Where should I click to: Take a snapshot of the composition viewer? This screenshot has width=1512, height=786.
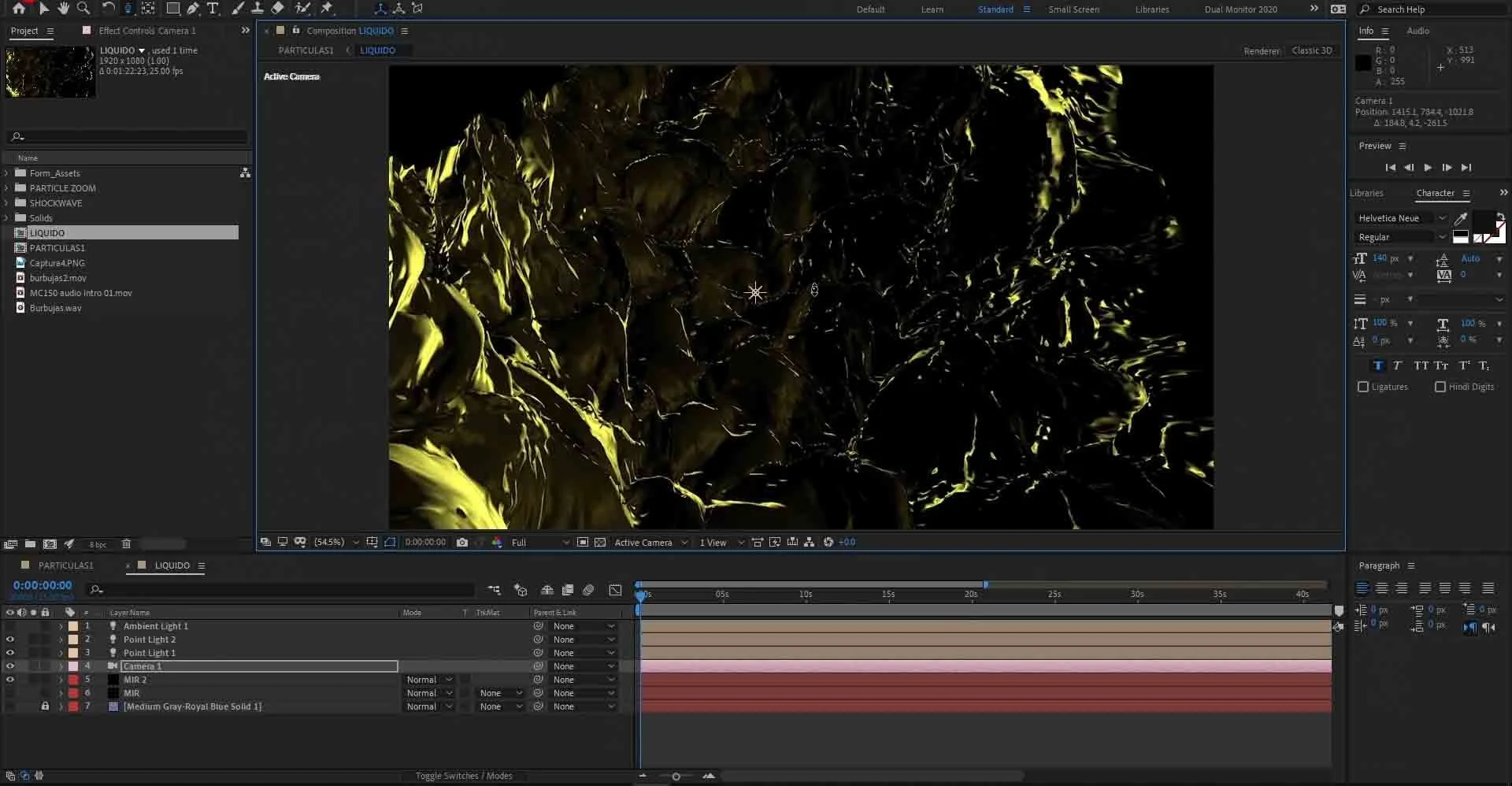click(x=462, y=542)
